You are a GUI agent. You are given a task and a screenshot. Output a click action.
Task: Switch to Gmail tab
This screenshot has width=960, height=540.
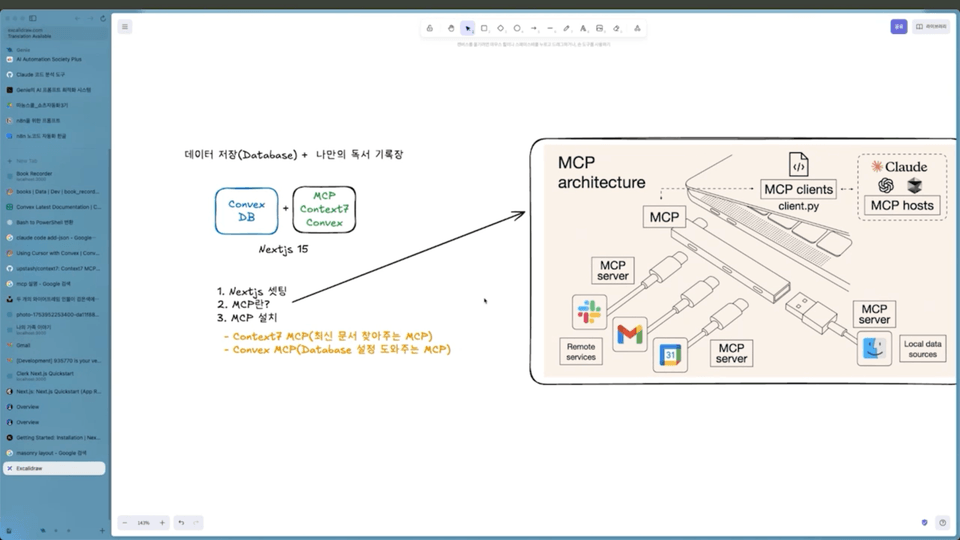pos(54,345)
